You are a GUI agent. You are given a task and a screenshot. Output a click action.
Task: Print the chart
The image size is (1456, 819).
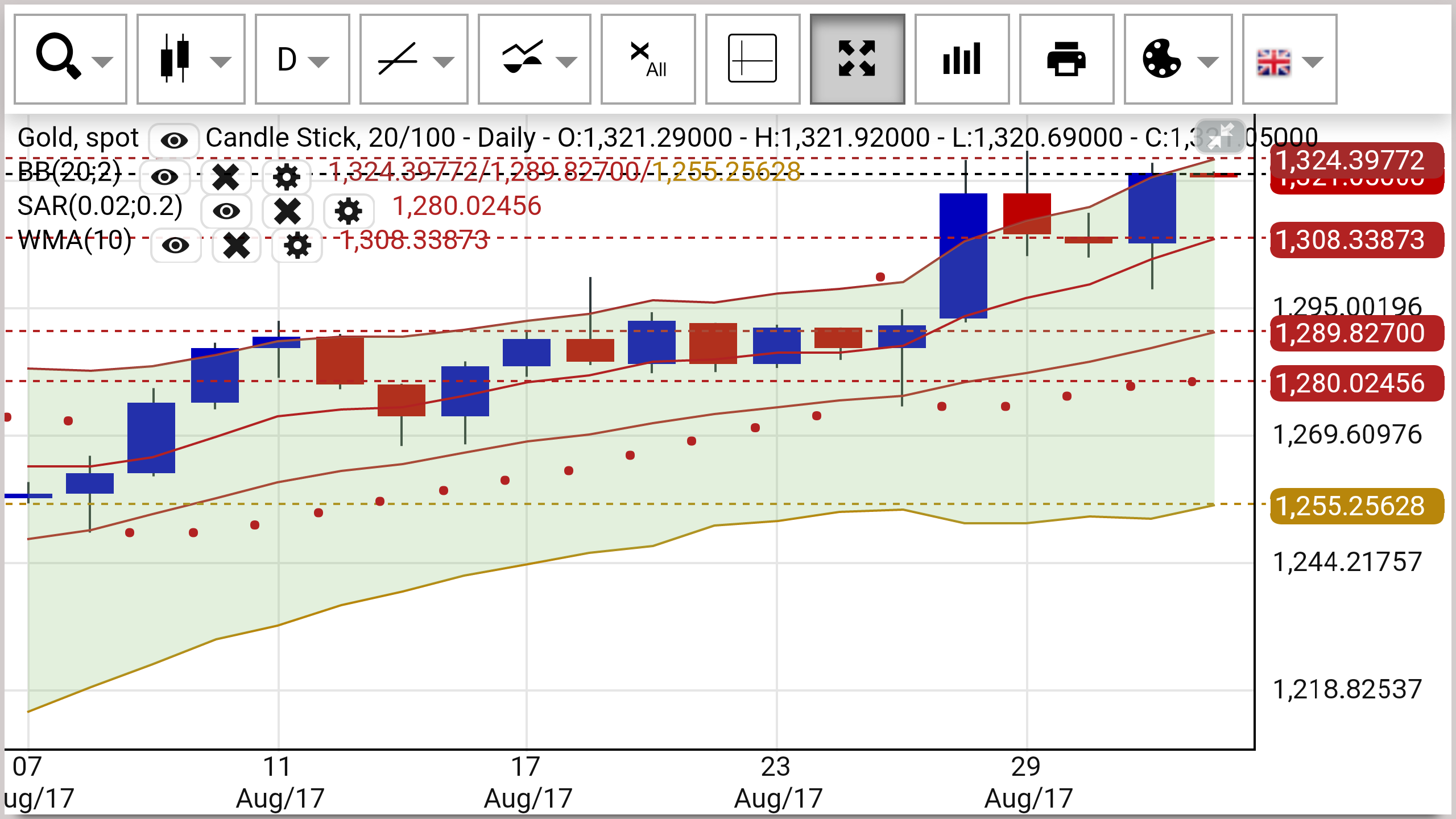(1066, 59)
